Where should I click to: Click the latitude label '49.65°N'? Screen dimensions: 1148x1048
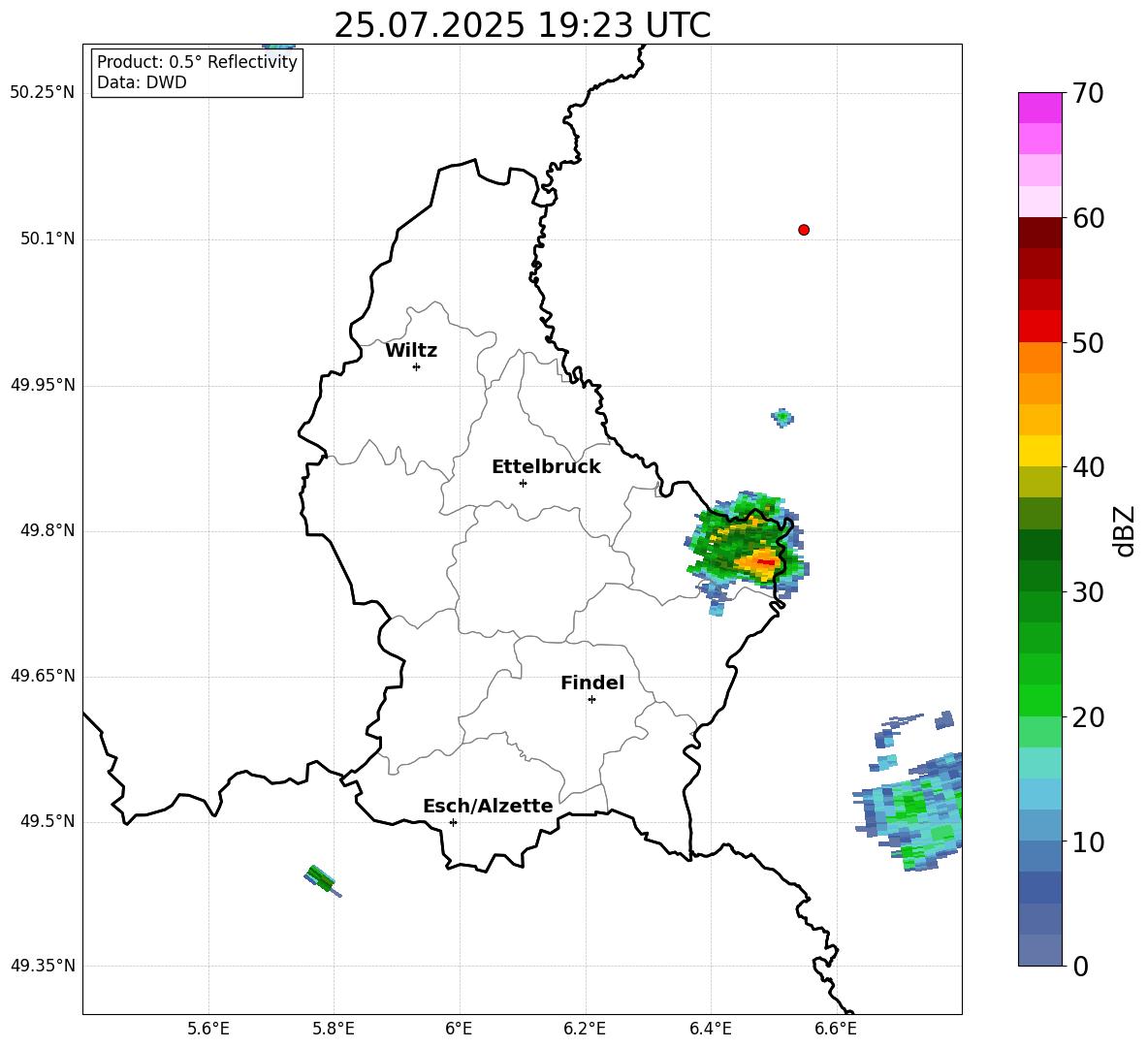click(x=42, y=676)
